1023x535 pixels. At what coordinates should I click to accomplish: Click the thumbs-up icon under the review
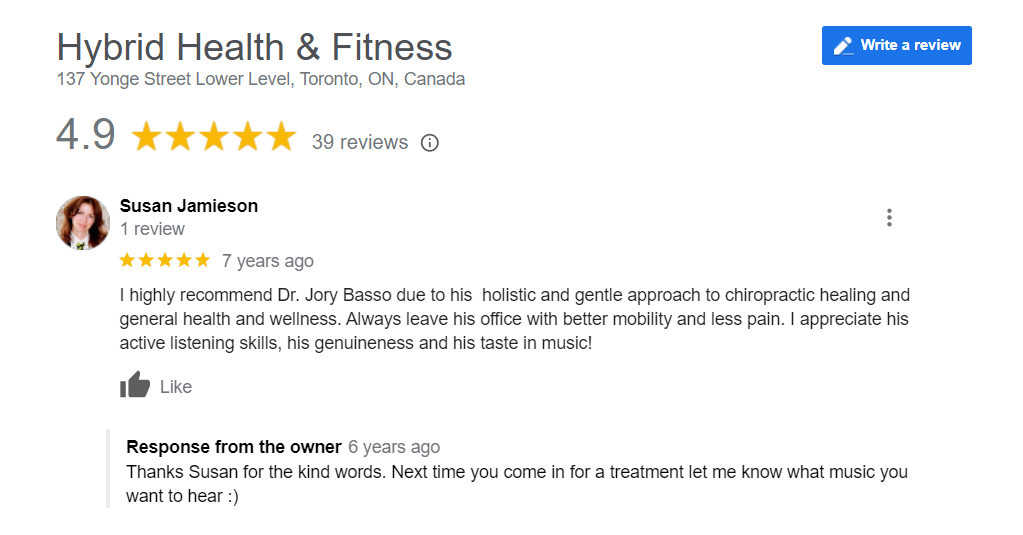tap(135, 385)
